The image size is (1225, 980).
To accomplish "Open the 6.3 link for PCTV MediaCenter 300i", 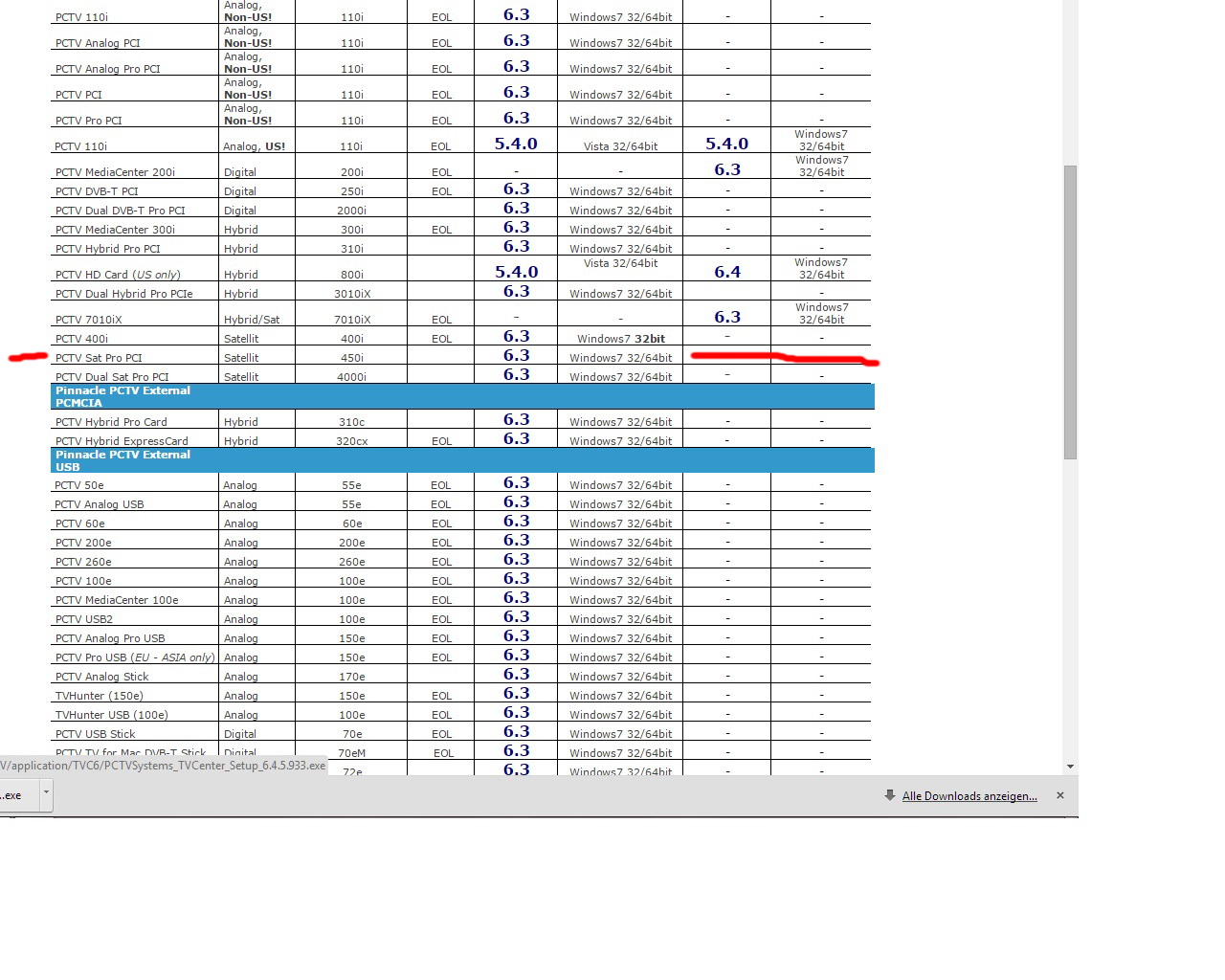I will pyautogui.click(x=517, y=227).
